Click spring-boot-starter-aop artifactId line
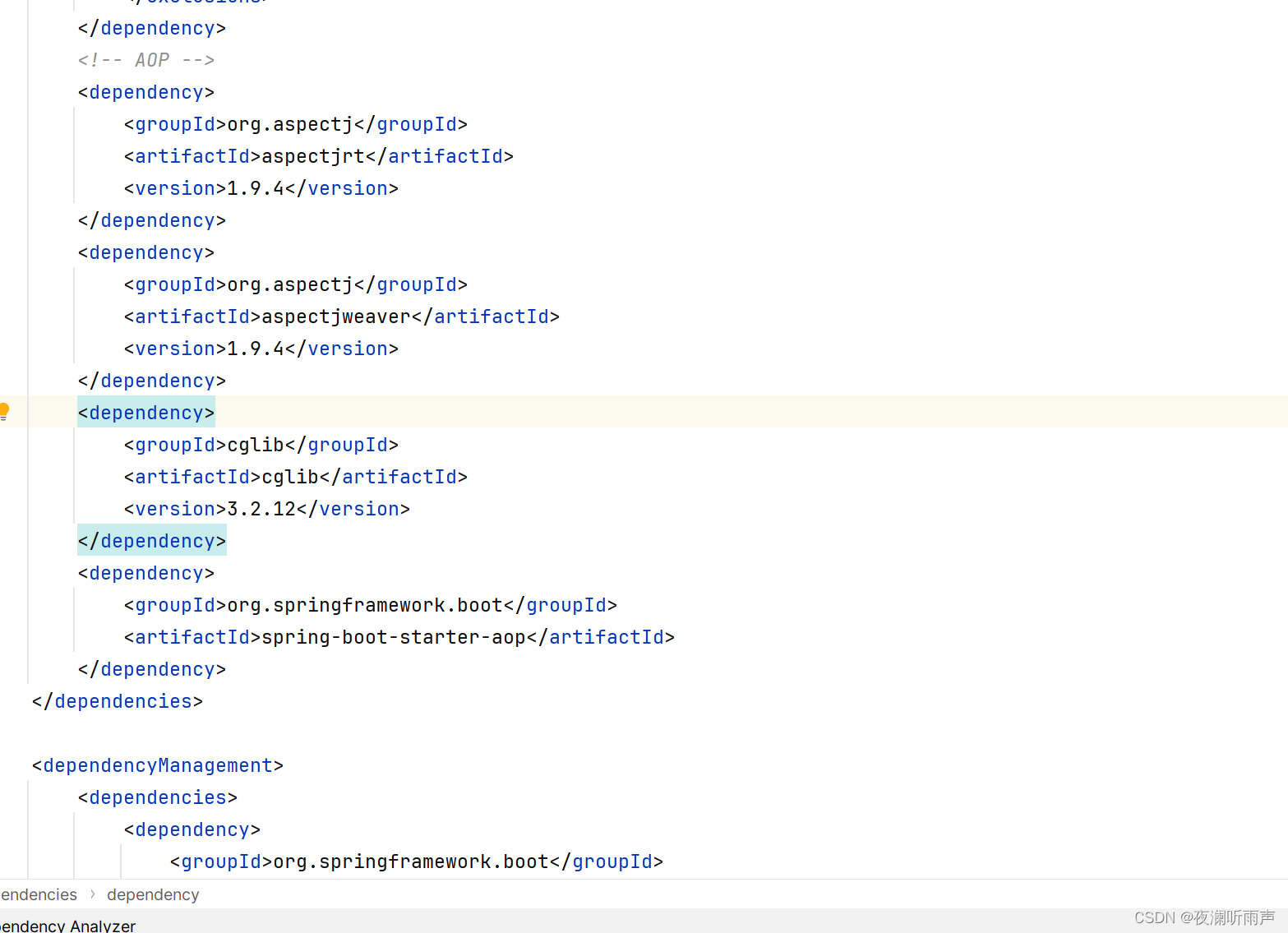The image size is (1288, 933). 399,637
